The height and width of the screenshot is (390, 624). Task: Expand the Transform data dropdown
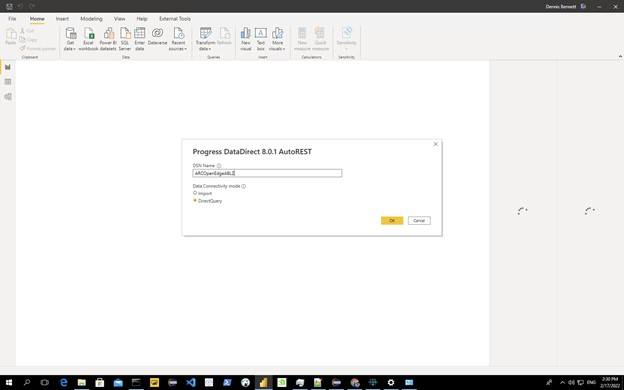pyautogui.click(x=205, y=39)
